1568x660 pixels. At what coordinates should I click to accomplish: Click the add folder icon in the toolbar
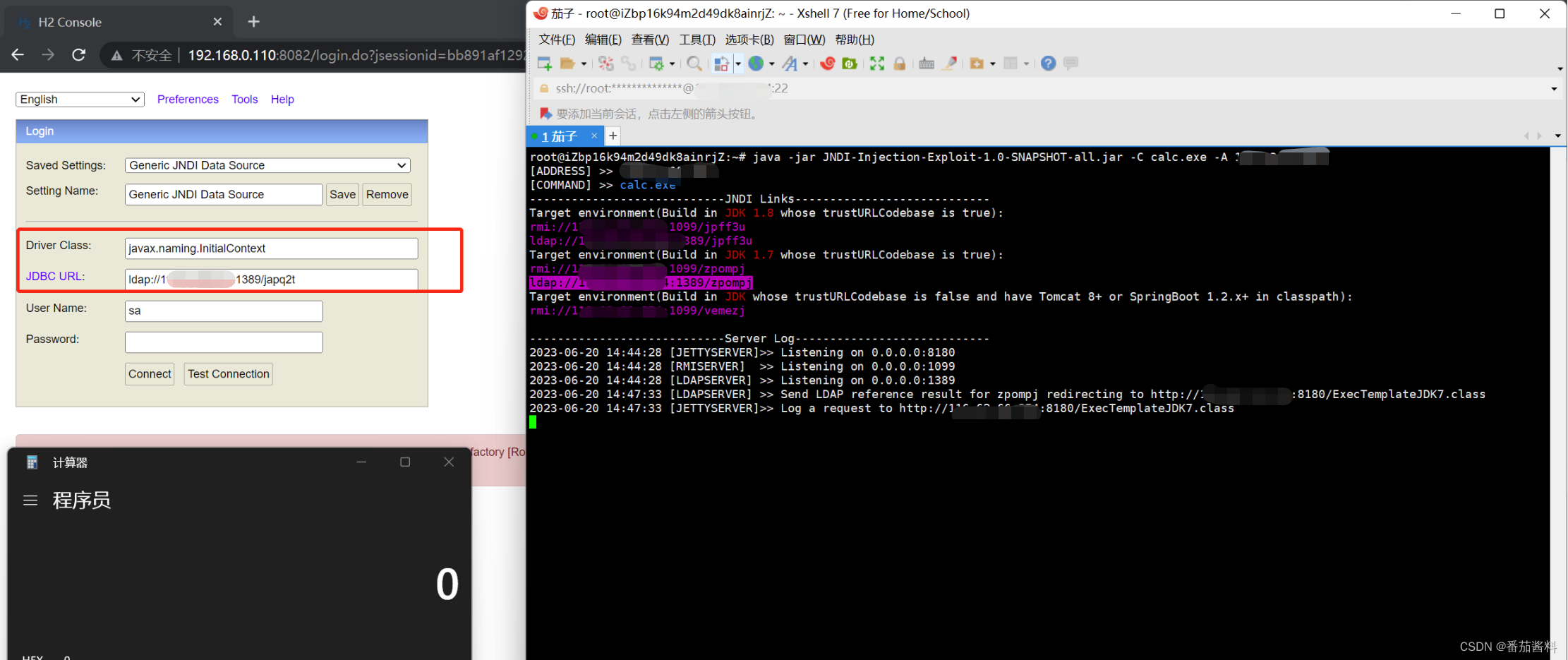click(x=977, y=64)
